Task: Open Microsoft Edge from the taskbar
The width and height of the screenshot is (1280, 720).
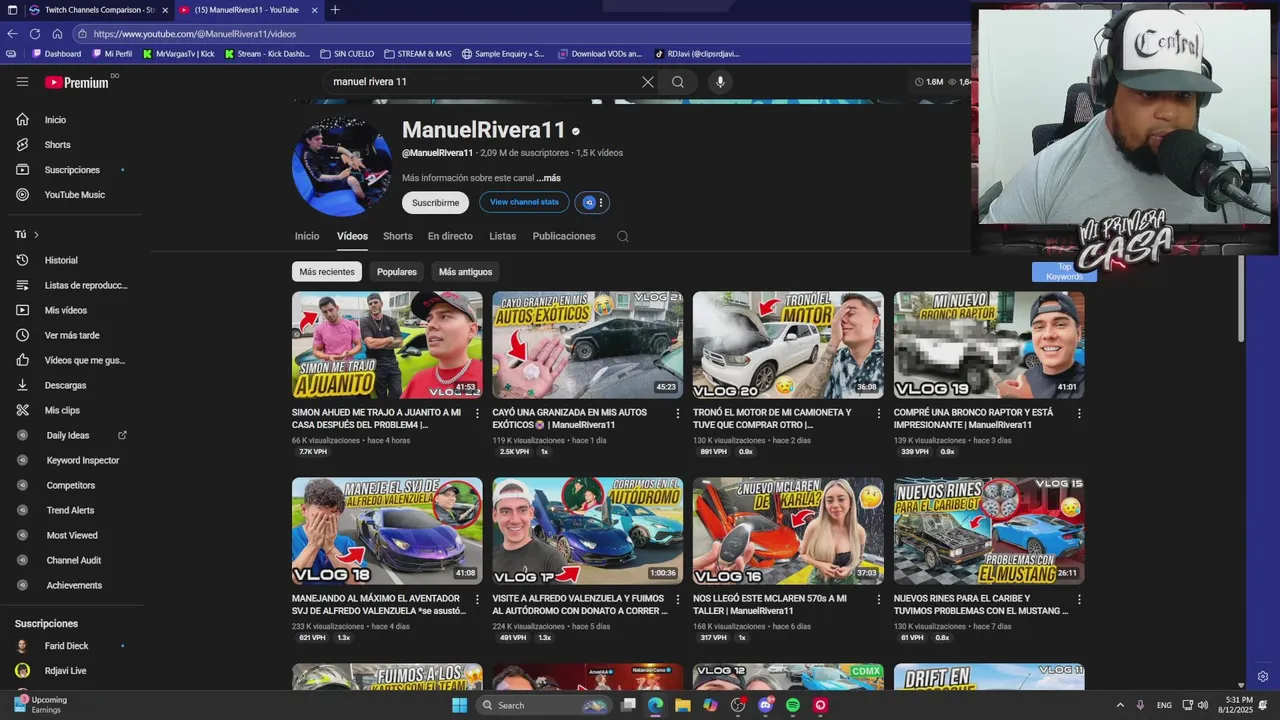Action: point(655,705)
